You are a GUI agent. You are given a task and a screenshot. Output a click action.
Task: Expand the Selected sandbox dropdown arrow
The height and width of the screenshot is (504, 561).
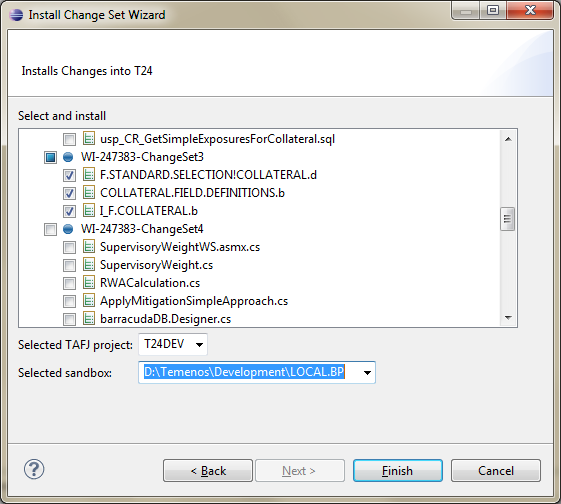(x=367, y=373)
